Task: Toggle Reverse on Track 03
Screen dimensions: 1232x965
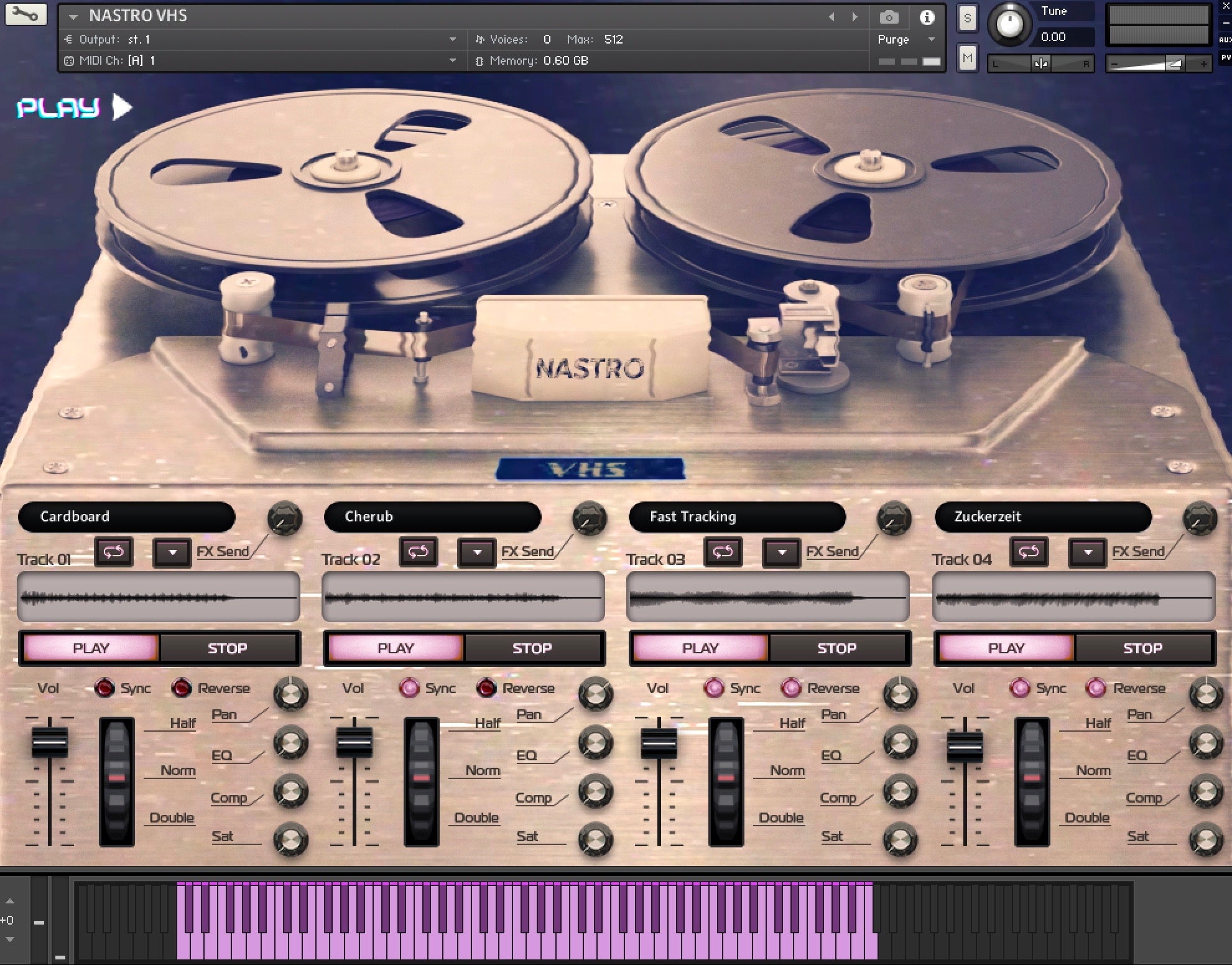Action: [792, 688]
